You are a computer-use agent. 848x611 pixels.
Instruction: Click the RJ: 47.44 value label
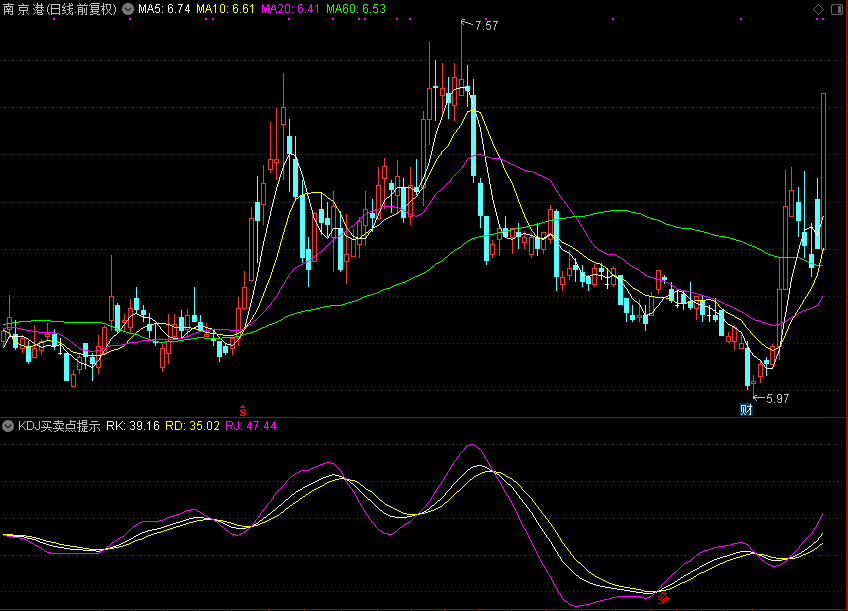(251, 426)
